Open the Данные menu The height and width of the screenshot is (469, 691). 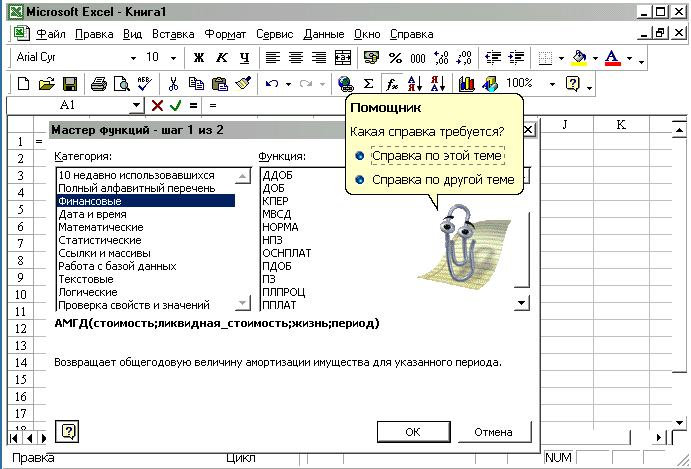click(323, 34)
